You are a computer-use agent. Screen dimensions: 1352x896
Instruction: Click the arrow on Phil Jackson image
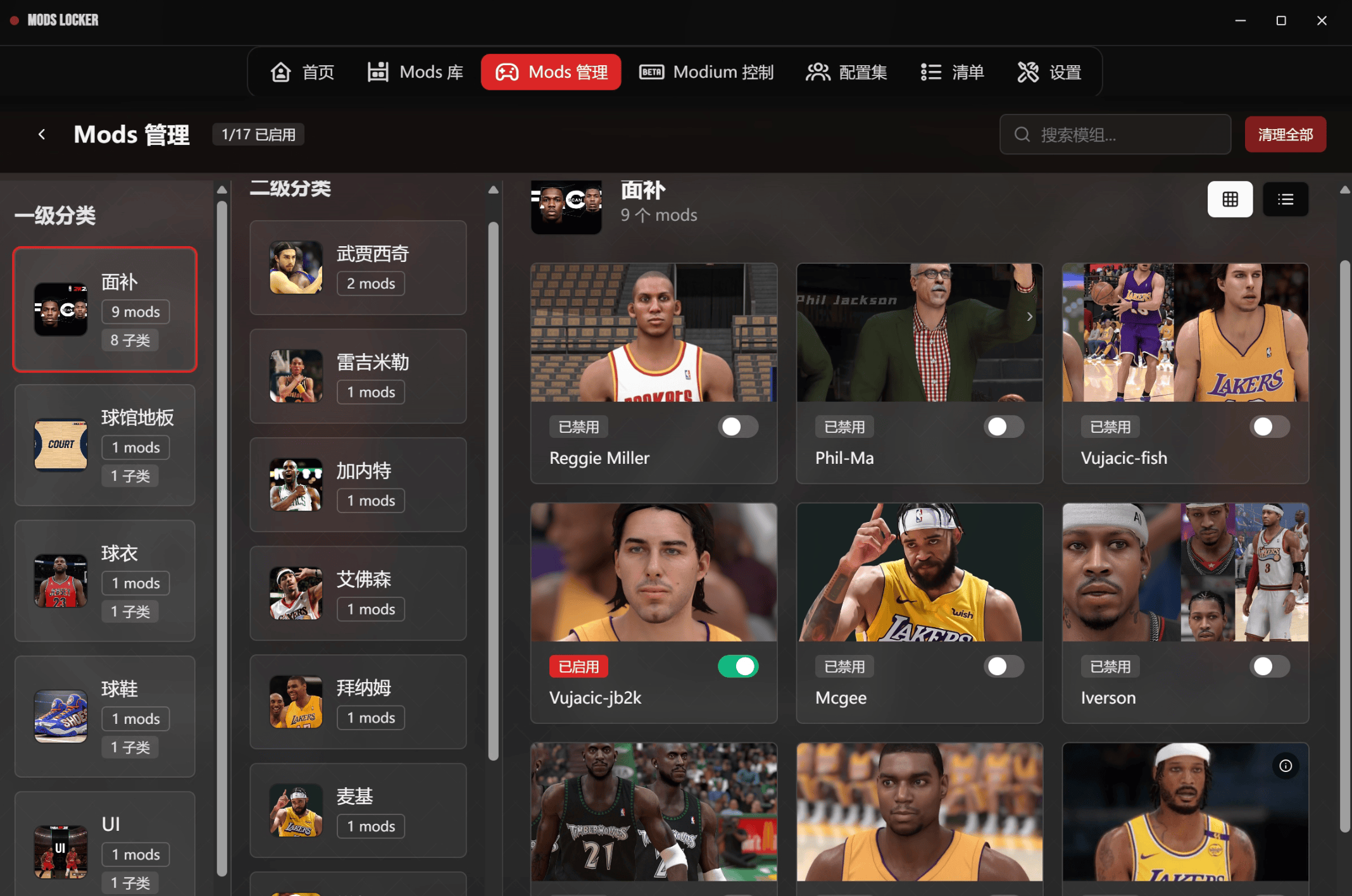[1030, 316]
